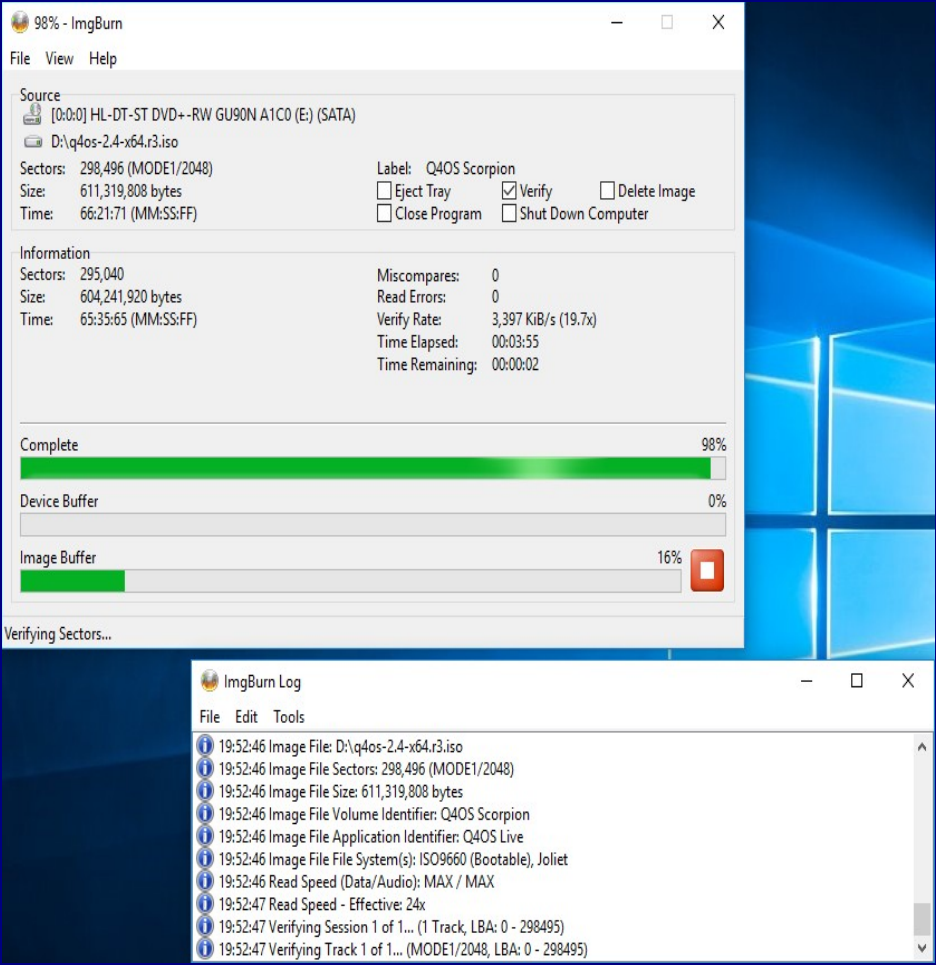Image resolution: width=937 pixels, height=965 pixels.
Task: Open the View menu in ImgBurn
Action: [x=59, y=58]
